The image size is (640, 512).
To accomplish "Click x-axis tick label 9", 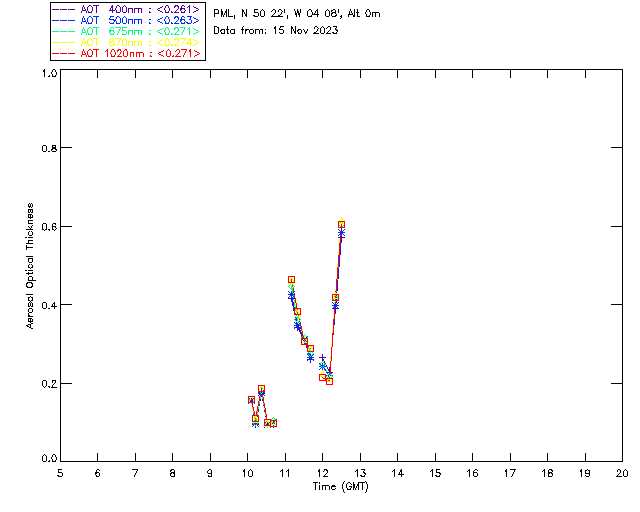I will click(x=210, y=473).
